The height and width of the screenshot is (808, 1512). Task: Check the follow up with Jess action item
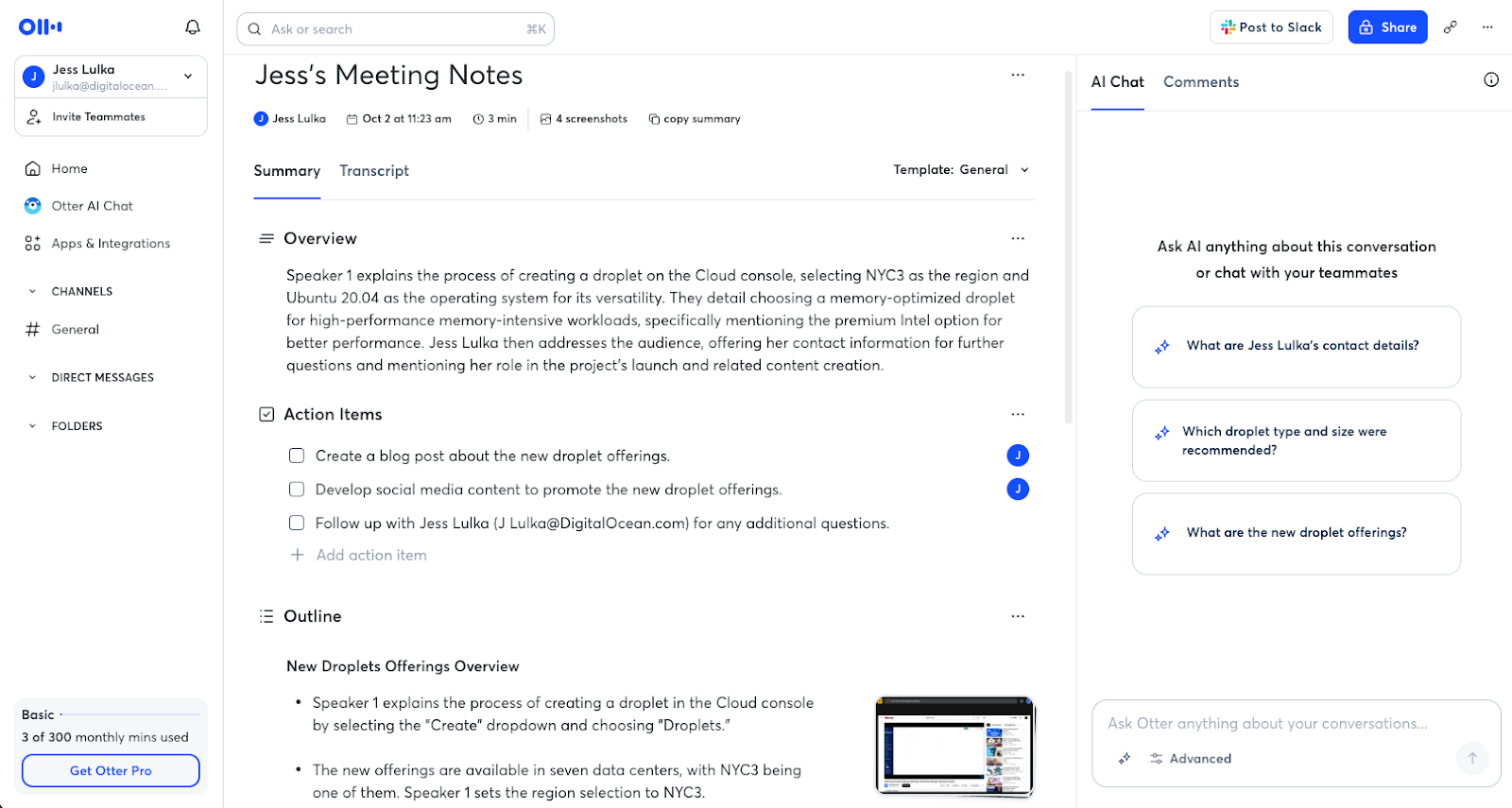point(297,523)
